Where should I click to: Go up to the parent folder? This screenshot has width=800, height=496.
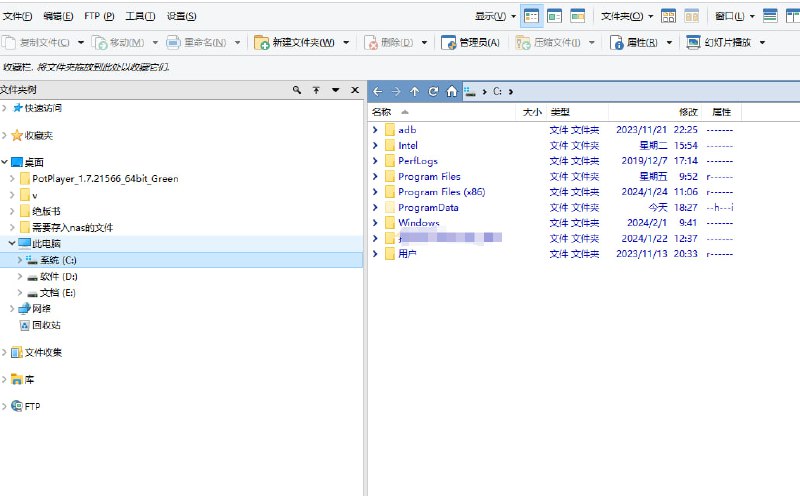[415, 91]
